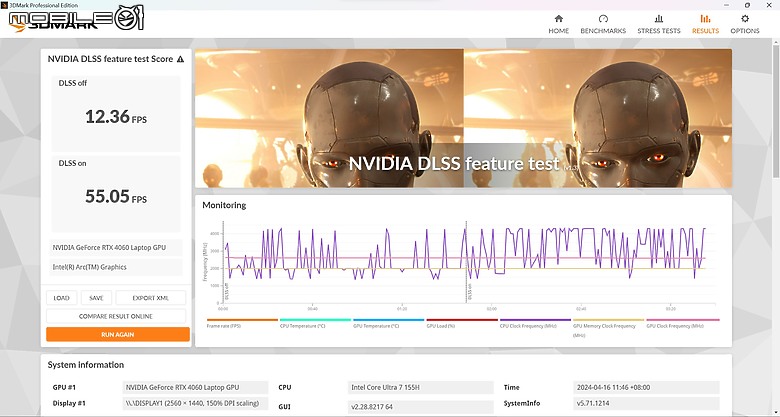Viewport: 780px width, 417px height.
Task: Click the Options gear icon
Action: (745, 18)
